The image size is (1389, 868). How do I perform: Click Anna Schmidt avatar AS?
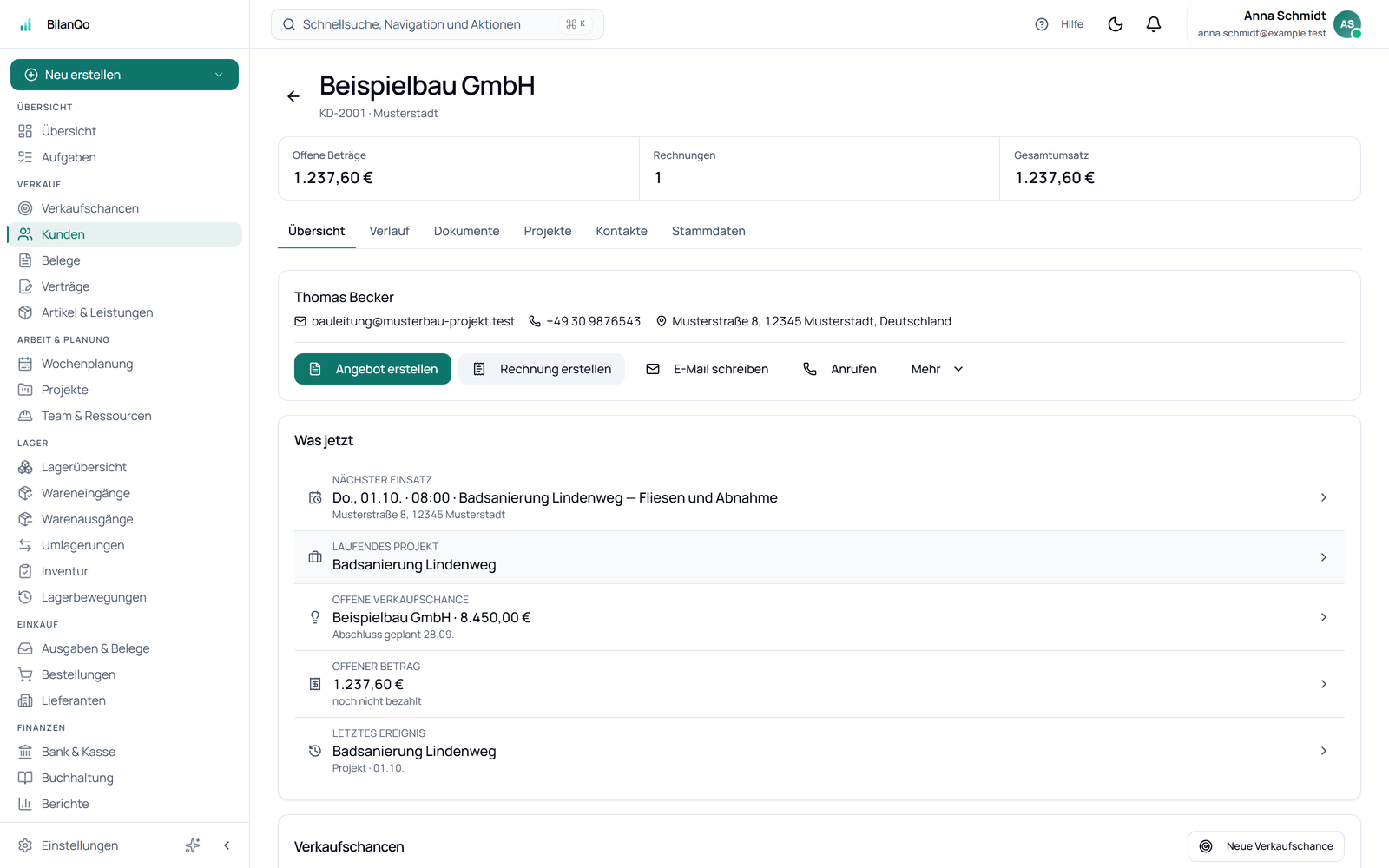tap(1346, 24)
